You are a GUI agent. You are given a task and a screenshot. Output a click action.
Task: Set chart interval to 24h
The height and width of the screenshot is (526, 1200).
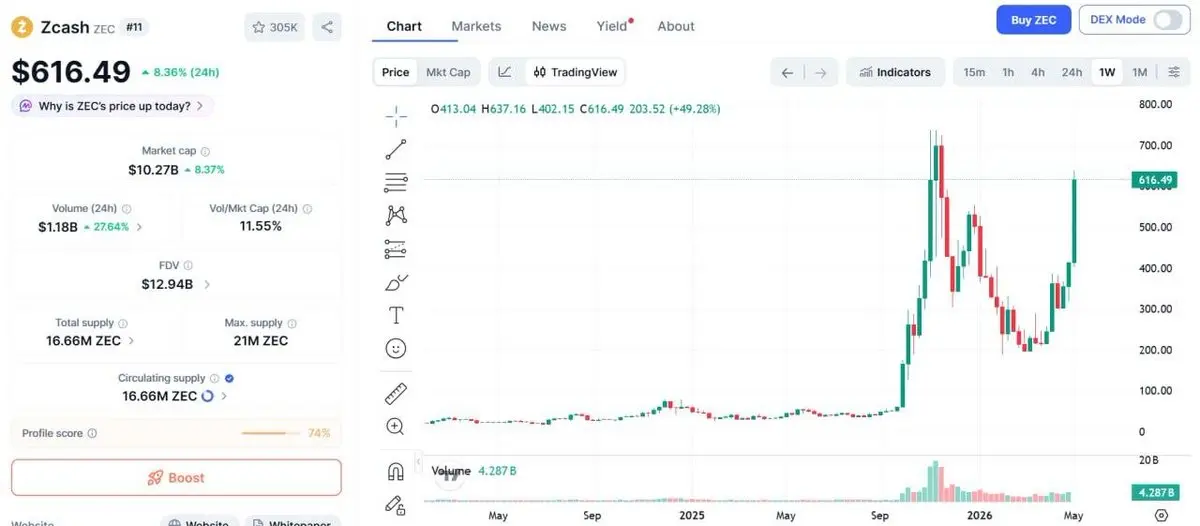click(1072, 72)
